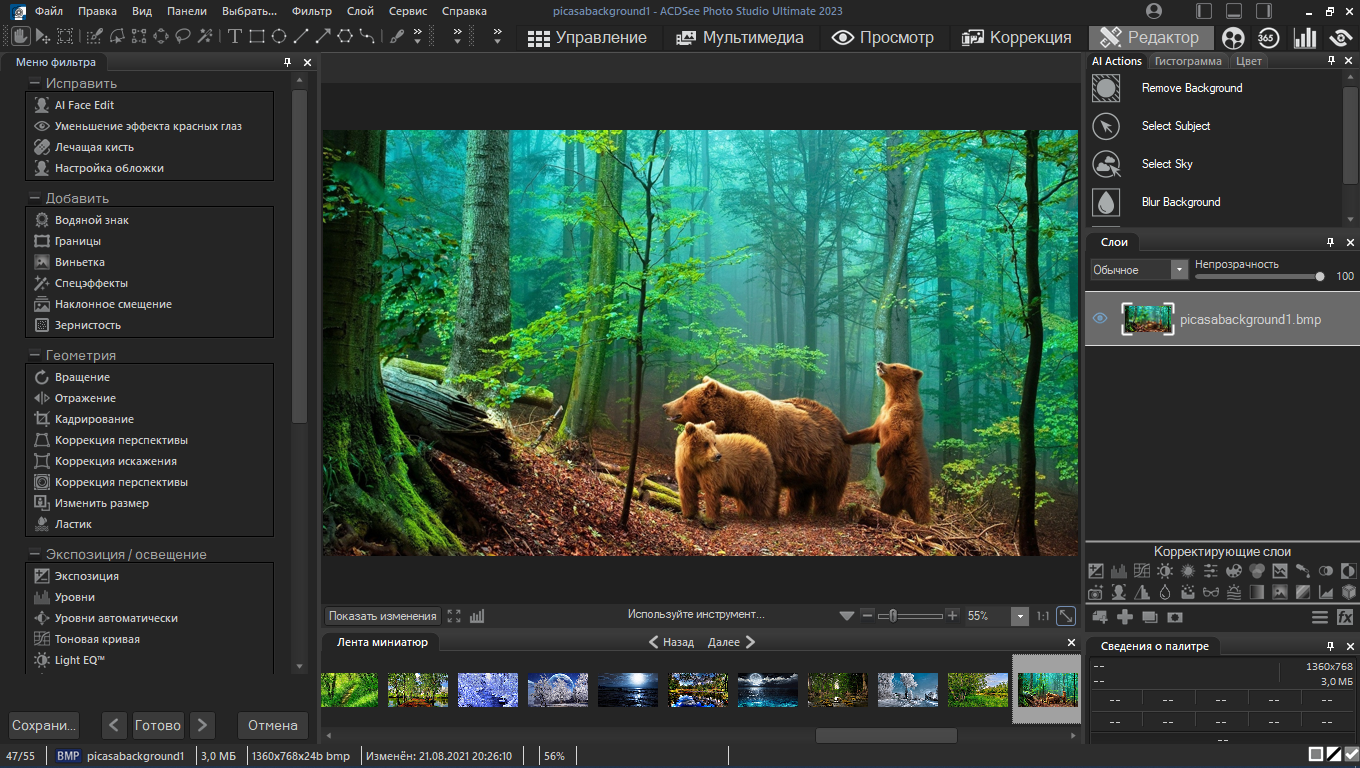Open the Файл menu
1360x768 pixels.
coord(48,11)
